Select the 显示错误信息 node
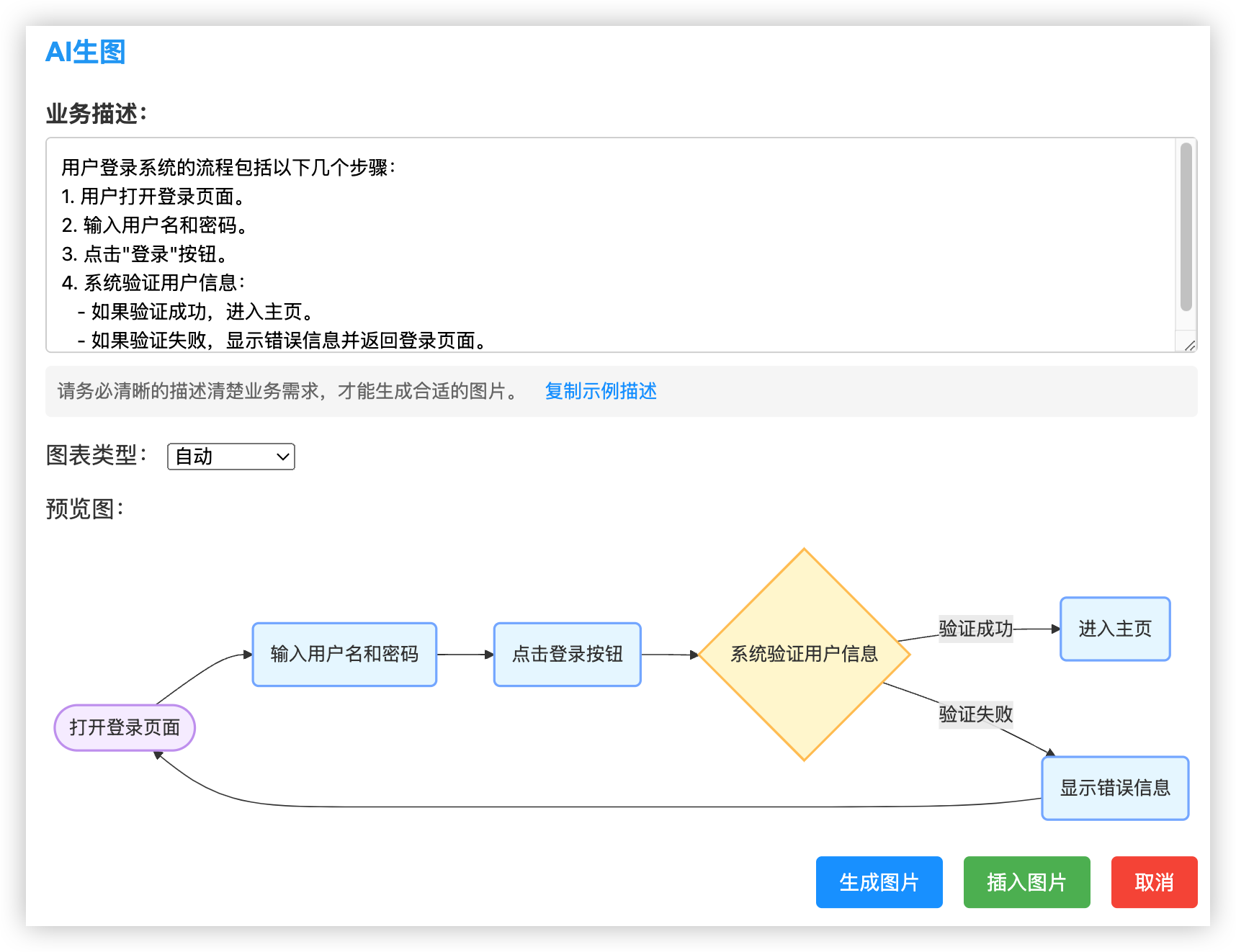 pyautogui.click(x=1115, y=788)
